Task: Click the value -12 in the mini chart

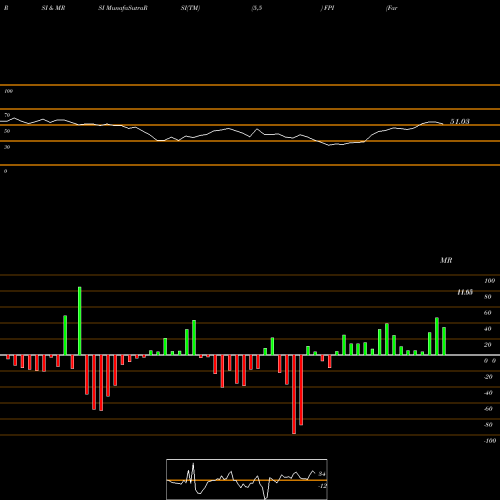Action: pos(322,486)
